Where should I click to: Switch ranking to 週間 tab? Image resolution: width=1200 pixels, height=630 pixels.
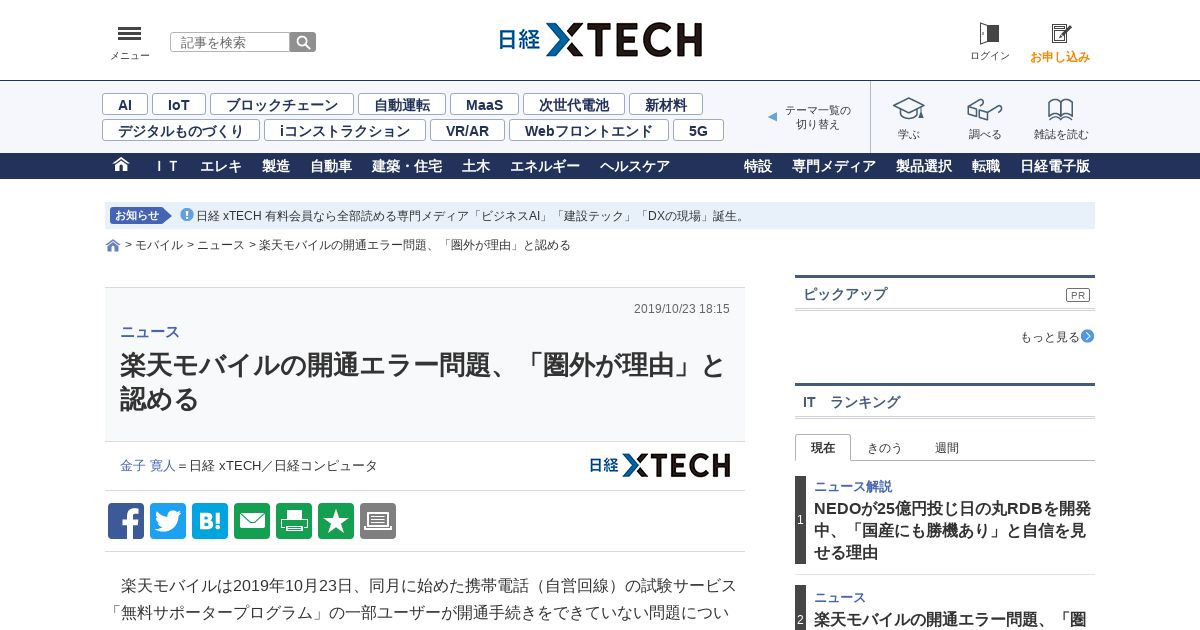(x=947, y=448)
